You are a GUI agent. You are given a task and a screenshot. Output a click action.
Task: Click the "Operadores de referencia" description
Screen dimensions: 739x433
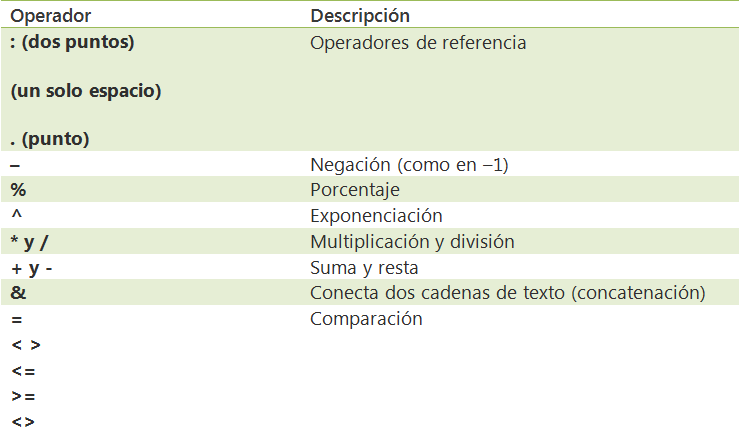coord(418,43)
